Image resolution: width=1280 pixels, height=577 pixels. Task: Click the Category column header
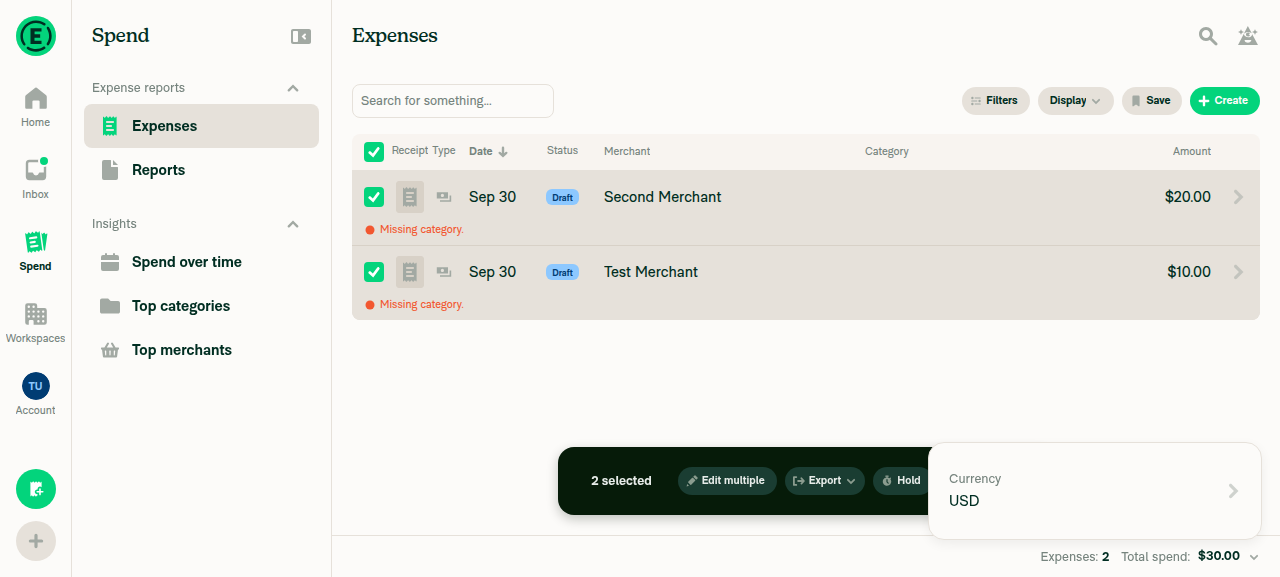pos(887,151)
